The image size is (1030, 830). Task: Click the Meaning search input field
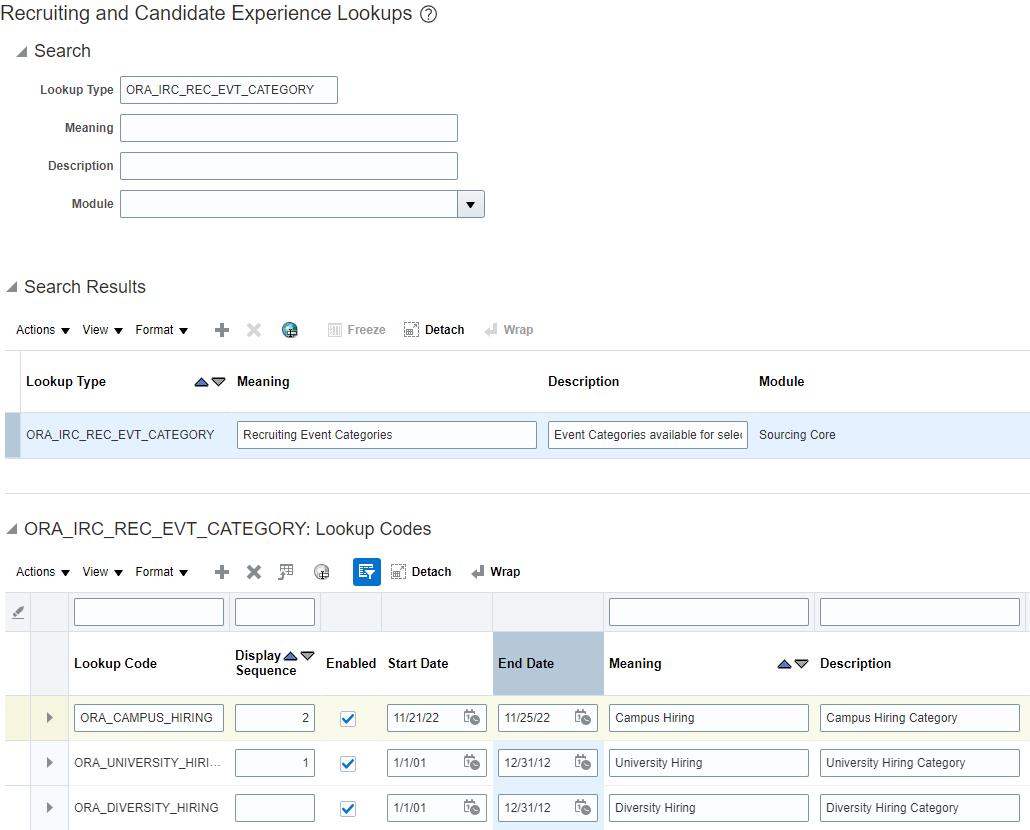tap(289, 128)
